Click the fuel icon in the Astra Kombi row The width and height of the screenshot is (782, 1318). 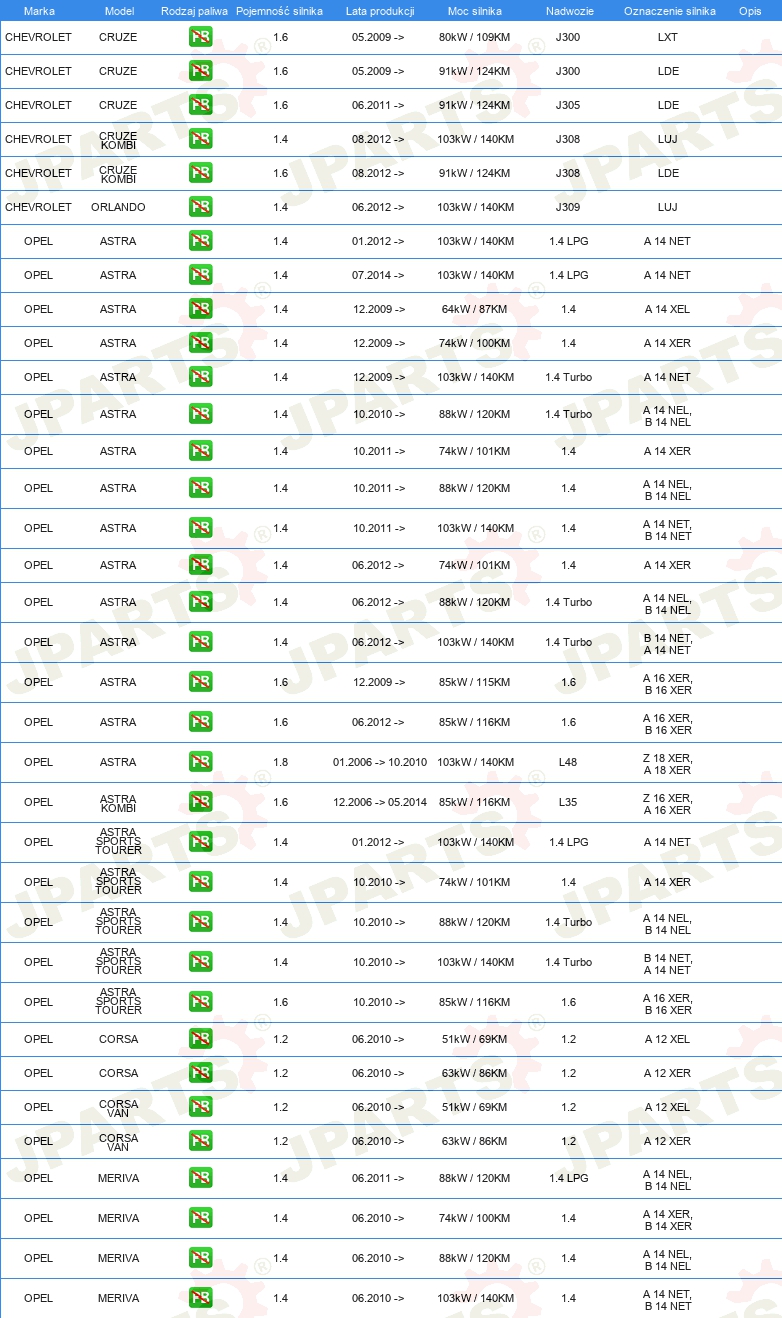click(x=200, y=802)
